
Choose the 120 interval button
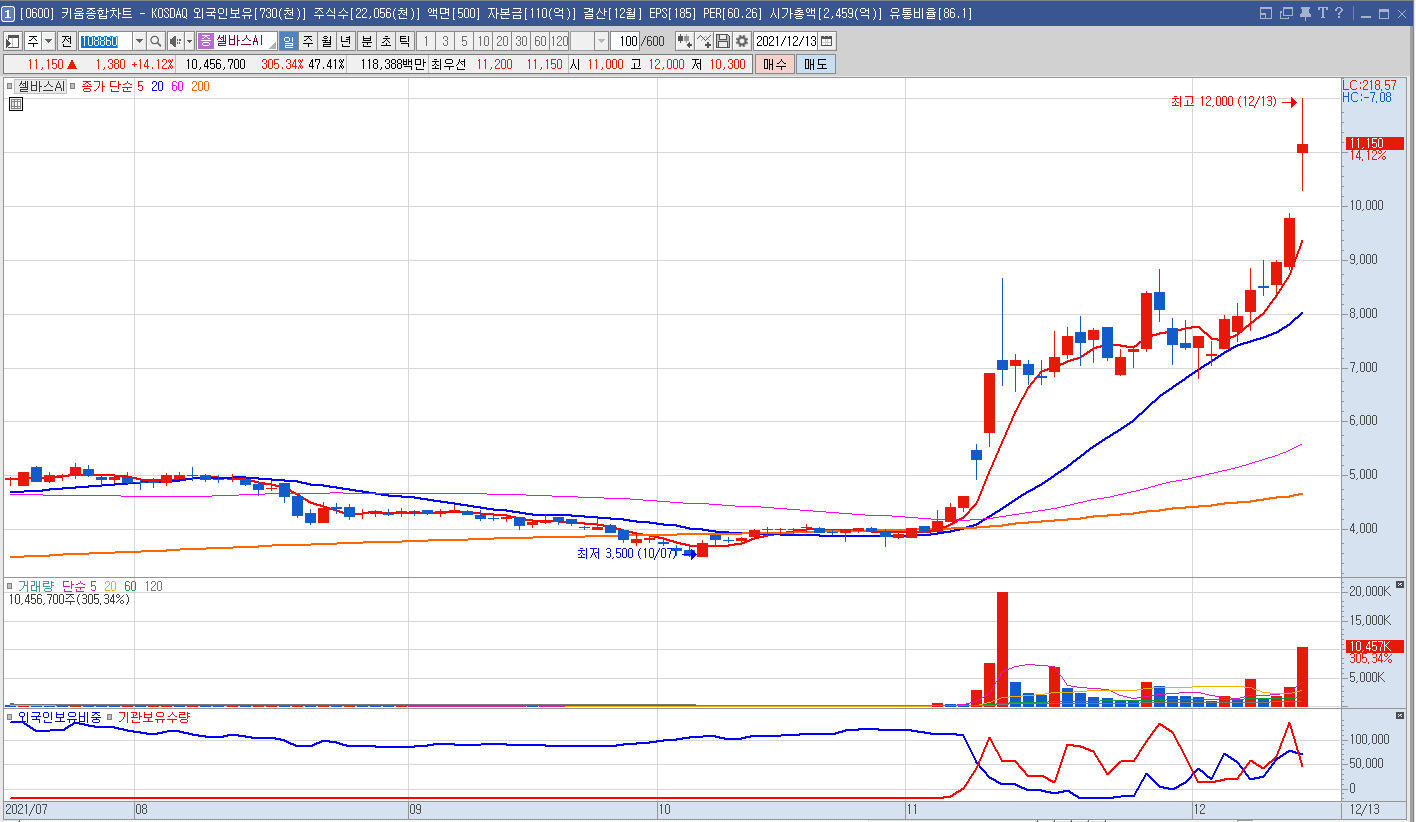559,41
